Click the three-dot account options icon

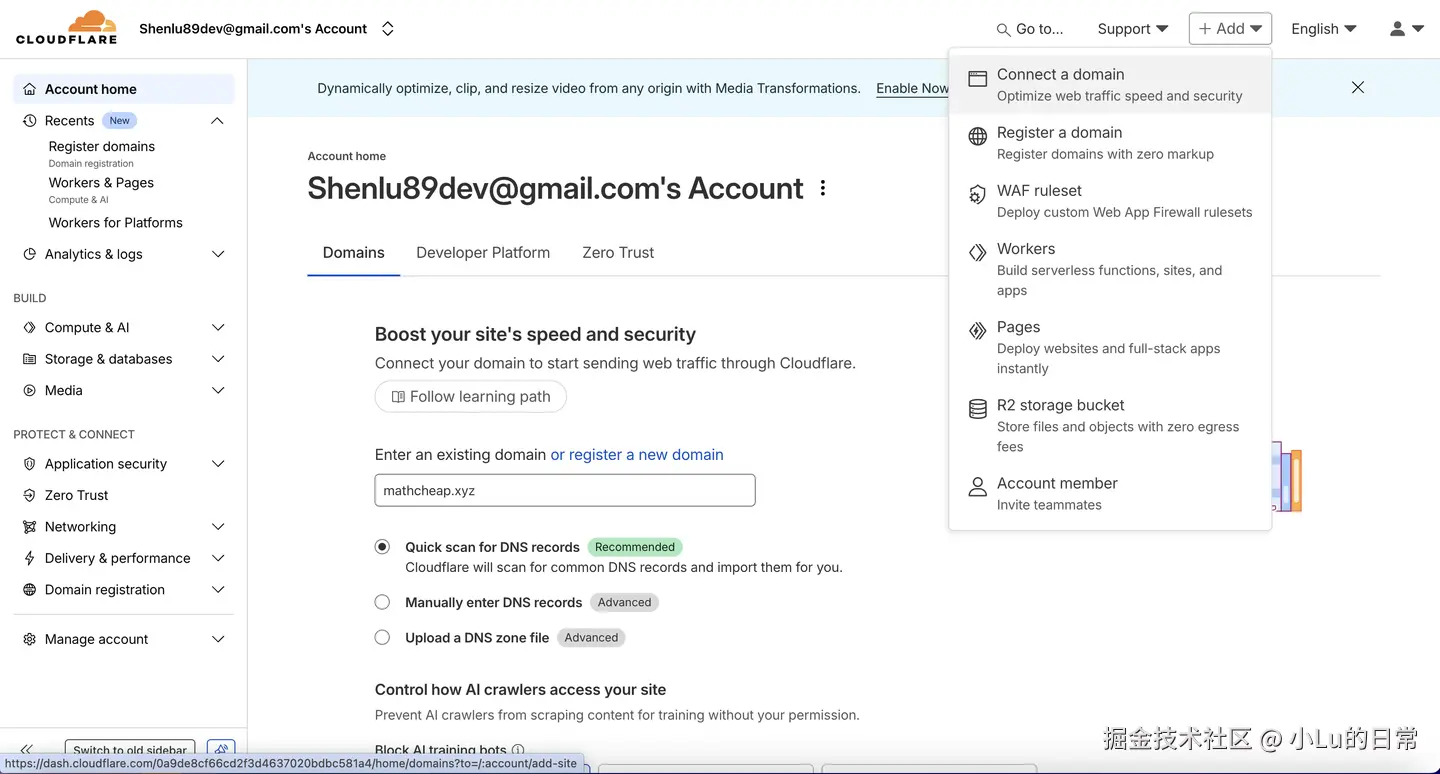823,188
